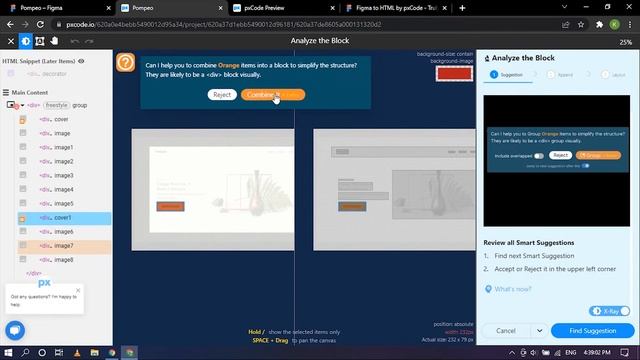Go back in the browser
Viewport: 640px width, 360px height.
(x=10, y=24)
